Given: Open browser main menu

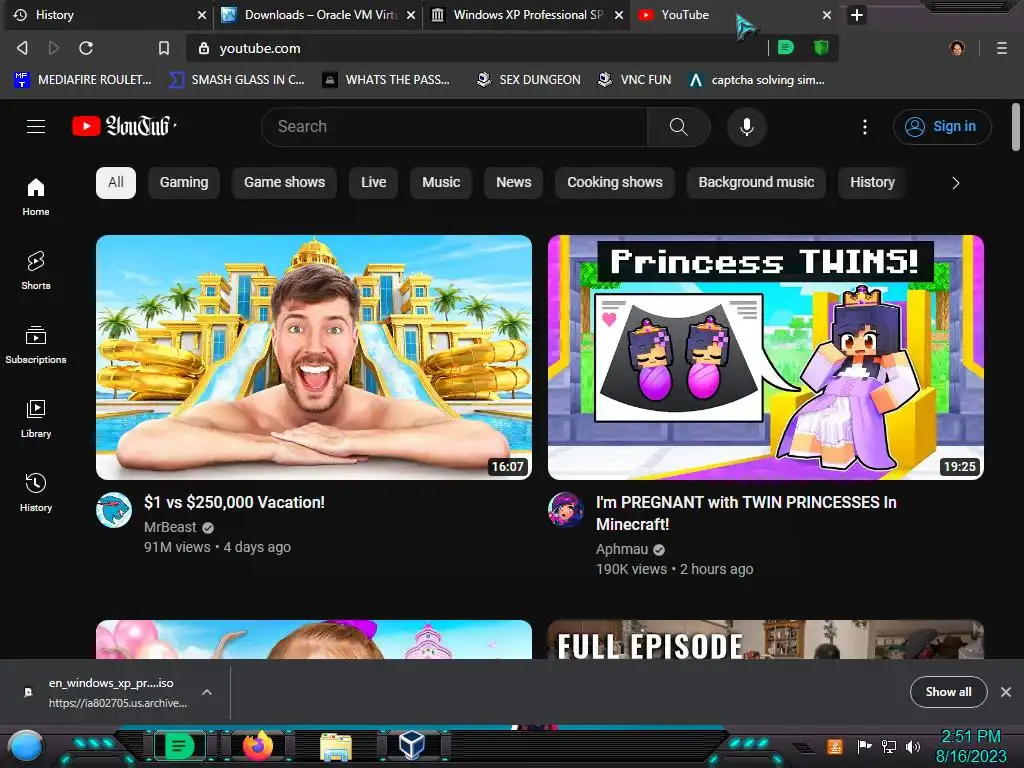Looking at the screenshot, I should point(1001,48).
